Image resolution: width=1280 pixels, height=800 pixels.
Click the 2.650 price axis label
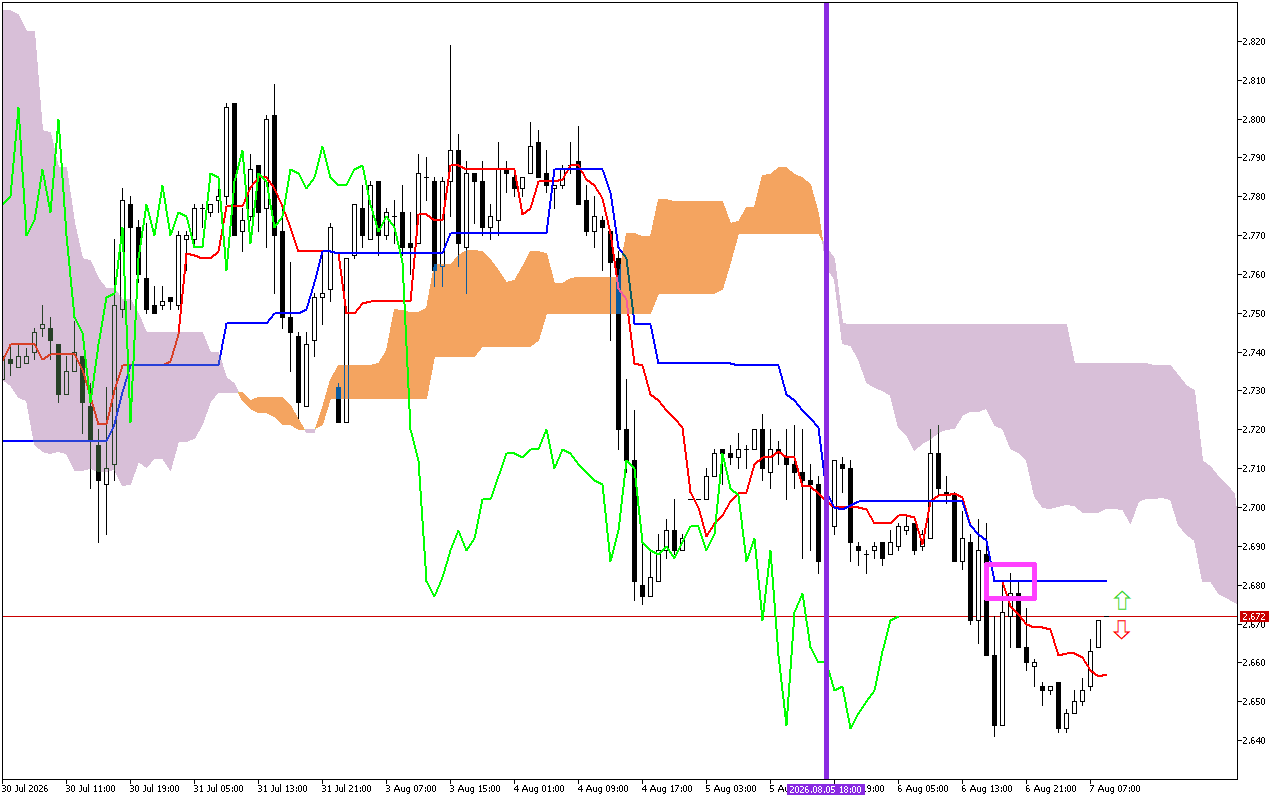pos(1254,702)
